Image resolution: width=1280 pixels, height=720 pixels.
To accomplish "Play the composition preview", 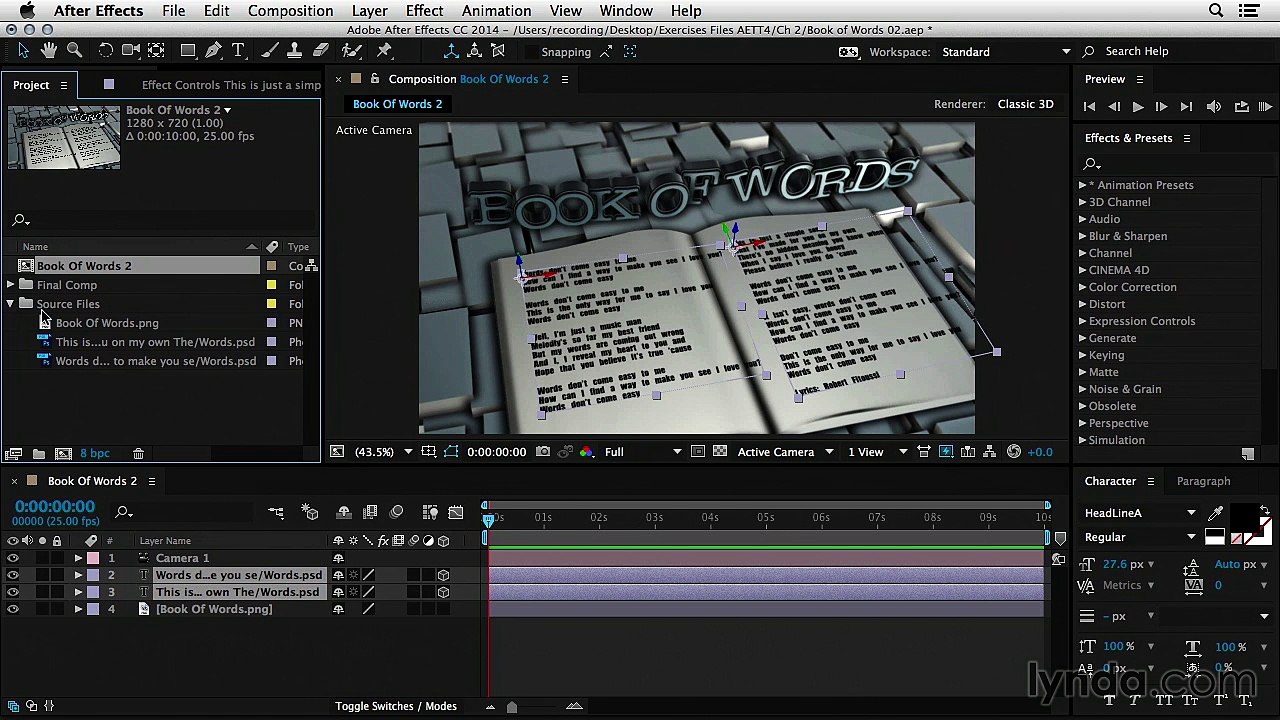I will click(1137, 107).
